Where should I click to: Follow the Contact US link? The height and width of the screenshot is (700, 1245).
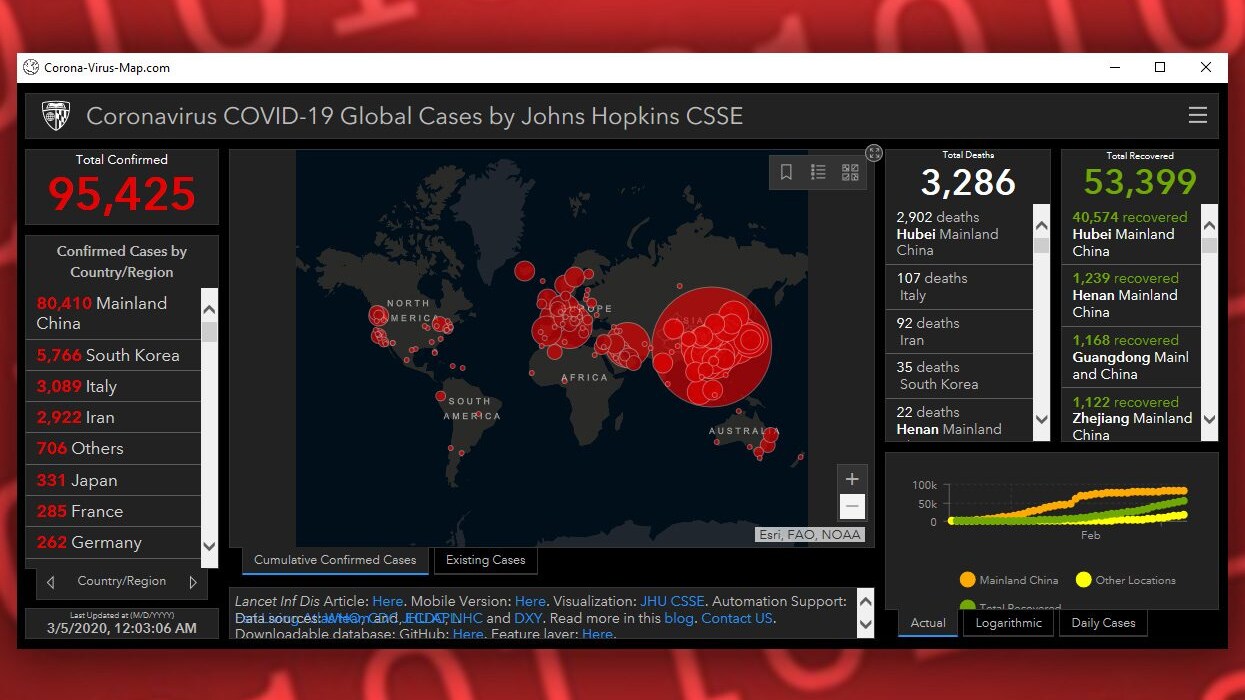pyautogui.click(x=736, y=618)
